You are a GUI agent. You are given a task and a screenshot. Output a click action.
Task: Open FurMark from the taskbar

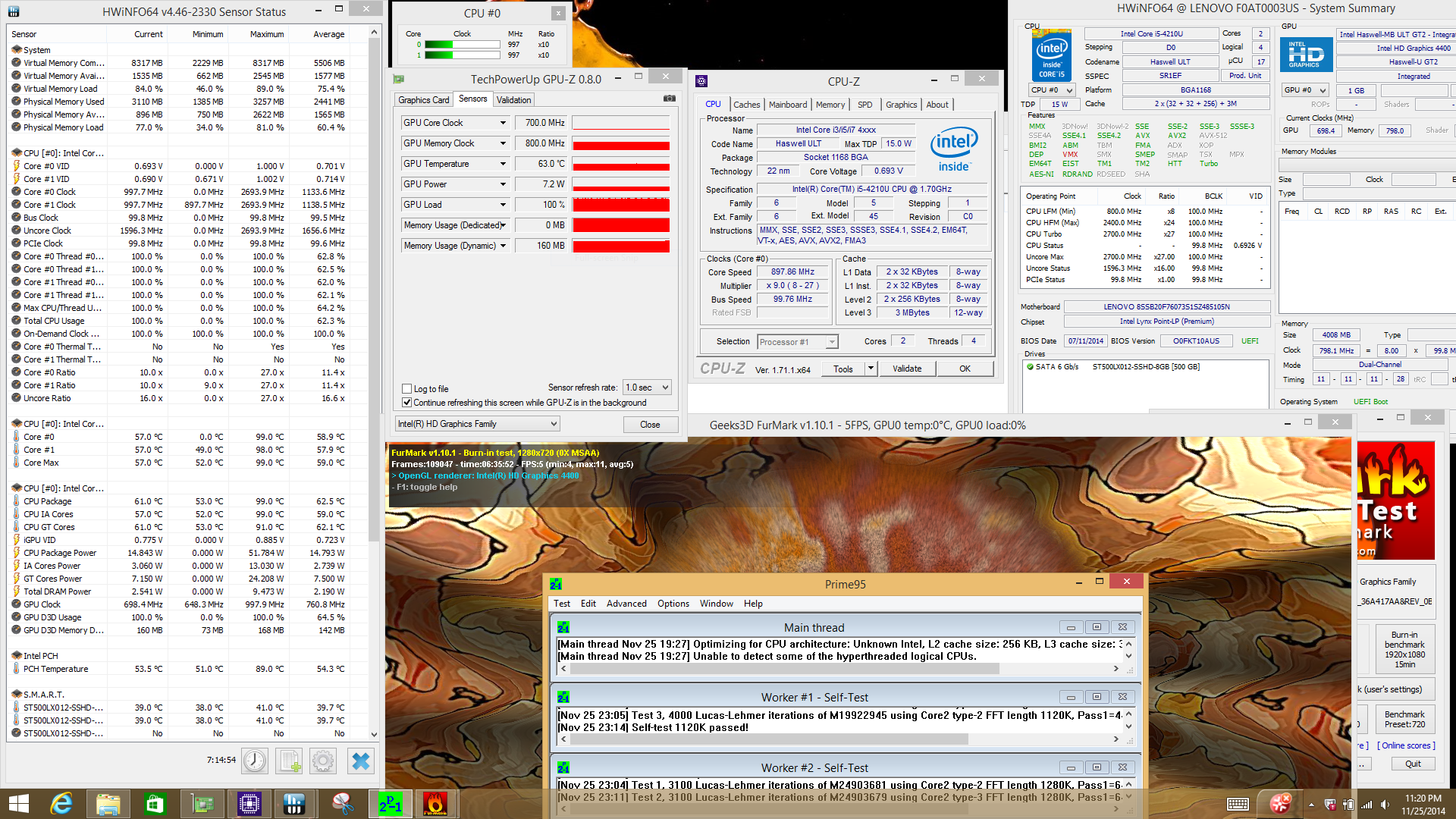coord(435,804)
